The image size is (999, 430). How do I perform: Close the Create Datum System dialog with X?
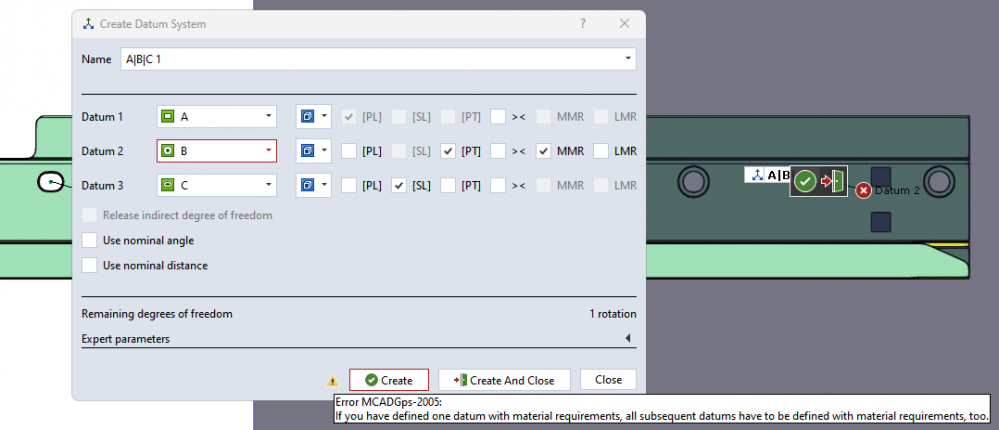pyautogui.click(x=624, y=24)
